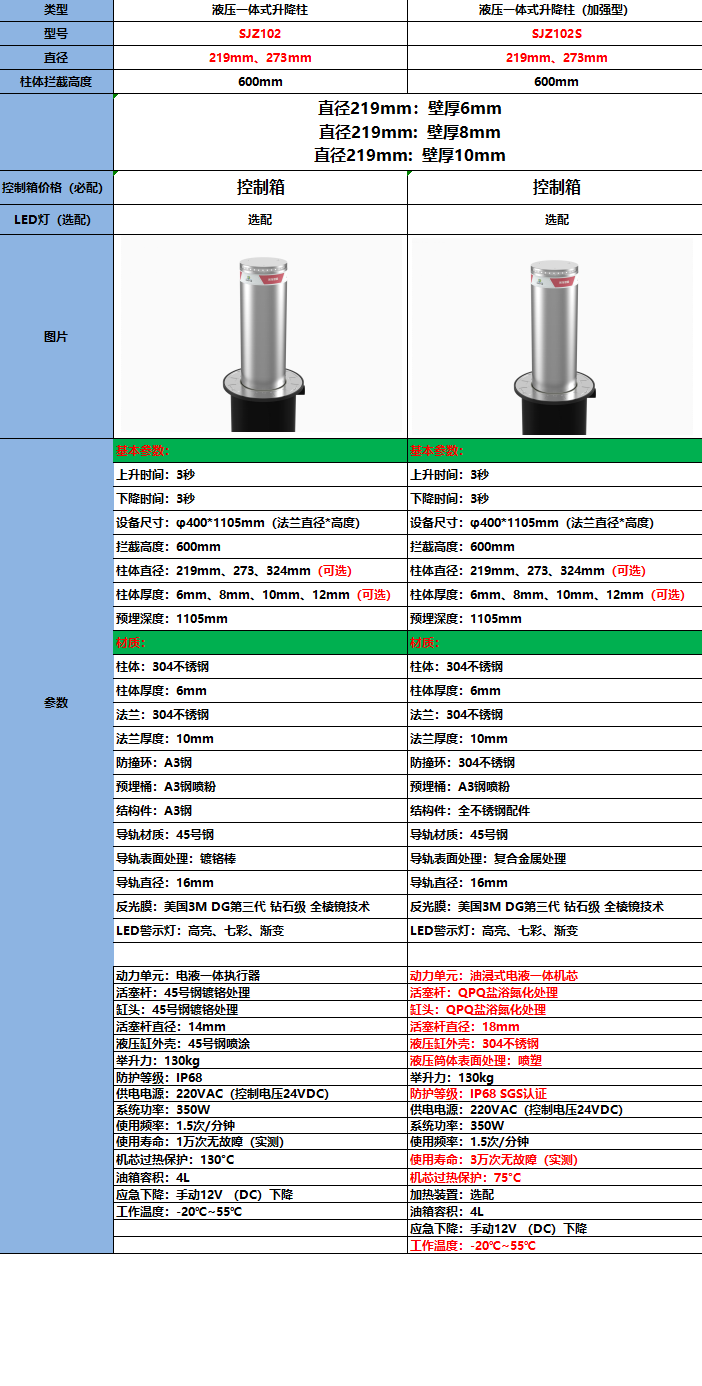Select 活塞杆直径：14mm cell
Screen dimensions: 702x1386
(260, 1026)
